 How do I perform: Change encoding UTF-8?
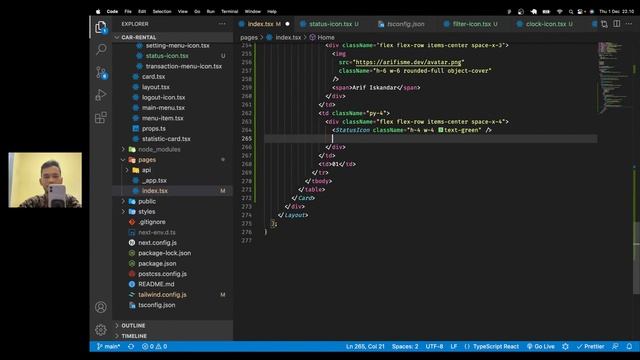(x=434, y=347)
